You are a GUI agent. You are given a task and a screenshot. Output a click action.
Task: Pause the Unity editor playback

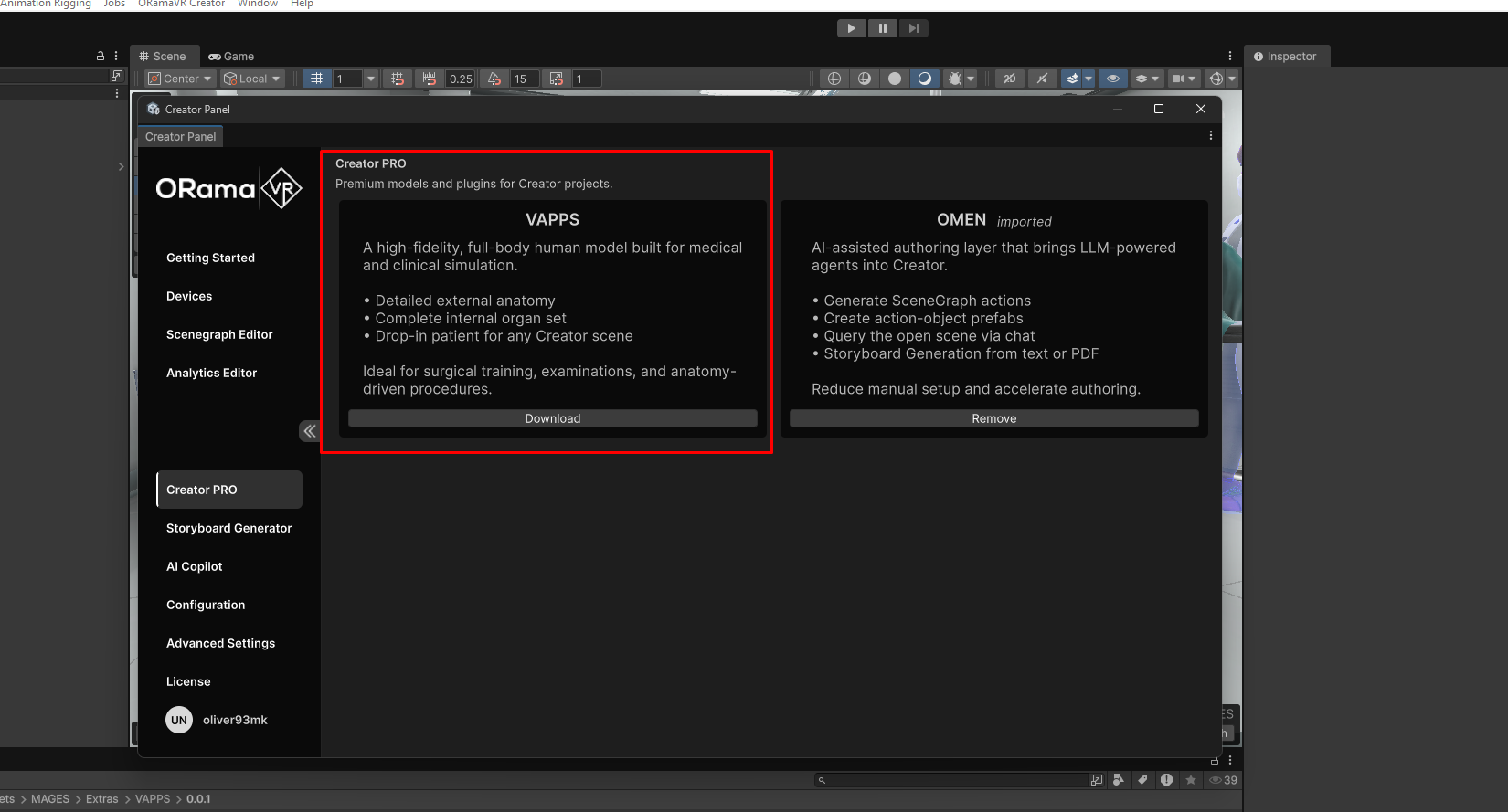pos(882,28)
